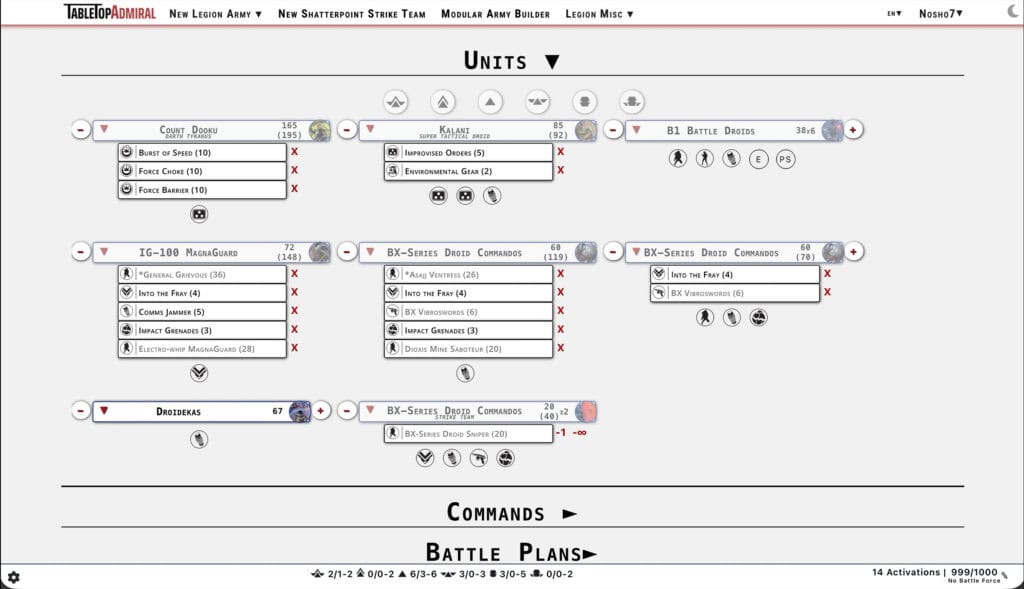Open the Droidekas comms upgrade slot
1024x589 pixels.
tap(199, 439)
